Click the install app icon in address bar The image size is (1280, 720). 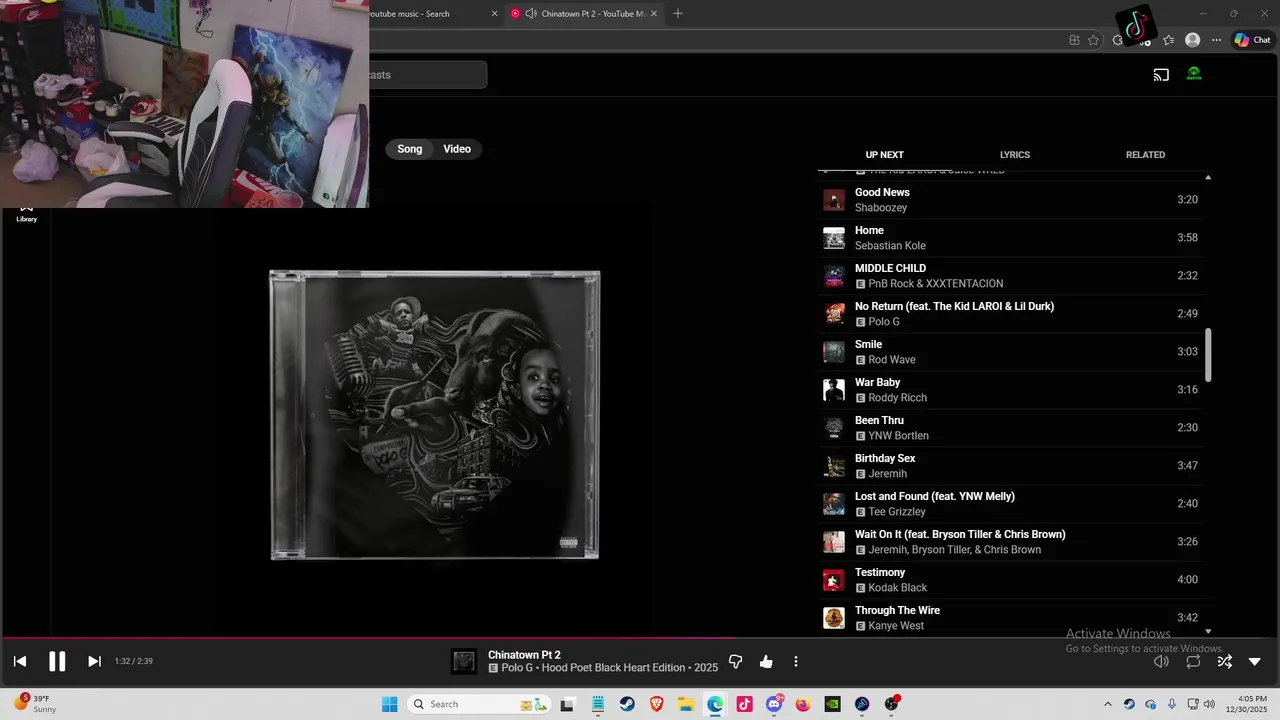point(1074,40)
